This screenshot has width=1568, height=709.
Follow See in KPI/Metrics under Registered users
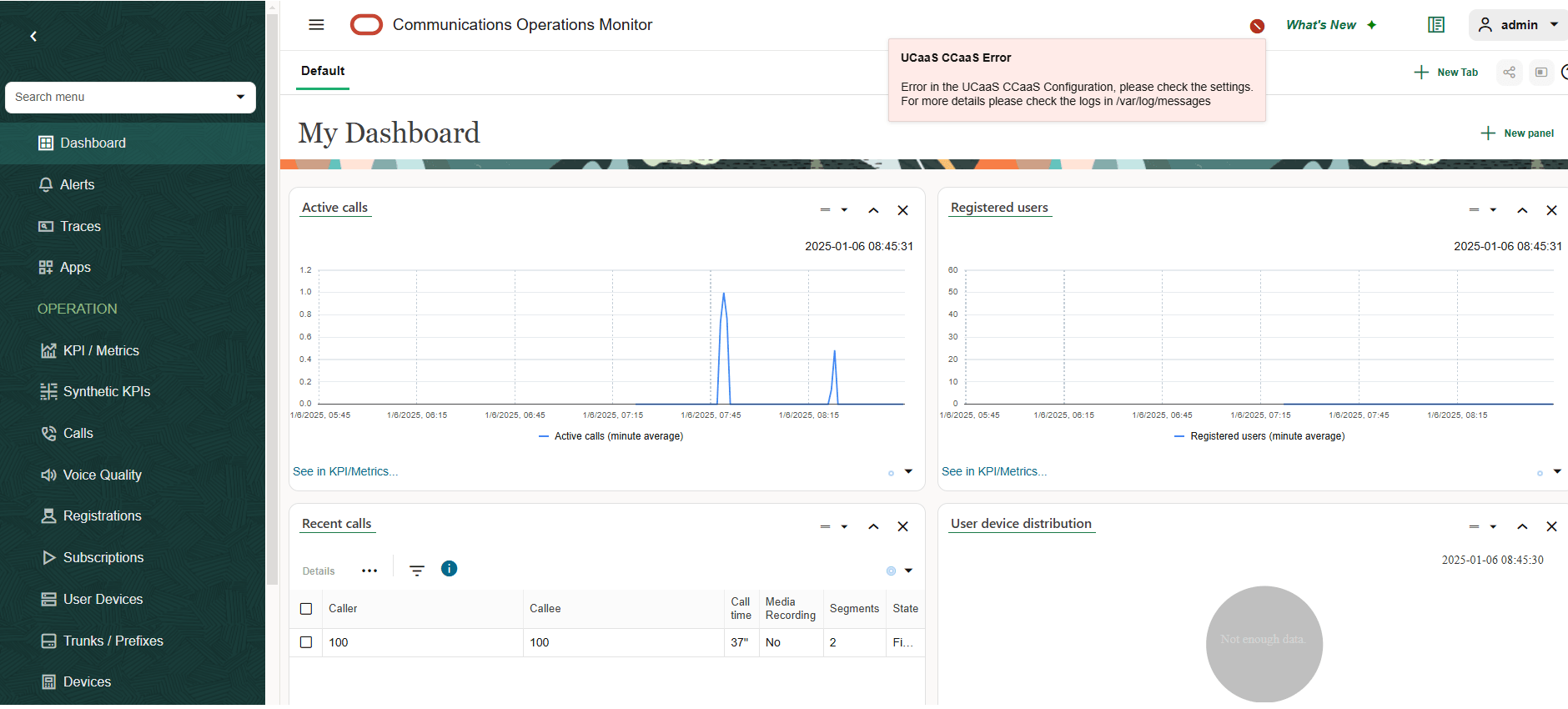click(994, 471)
